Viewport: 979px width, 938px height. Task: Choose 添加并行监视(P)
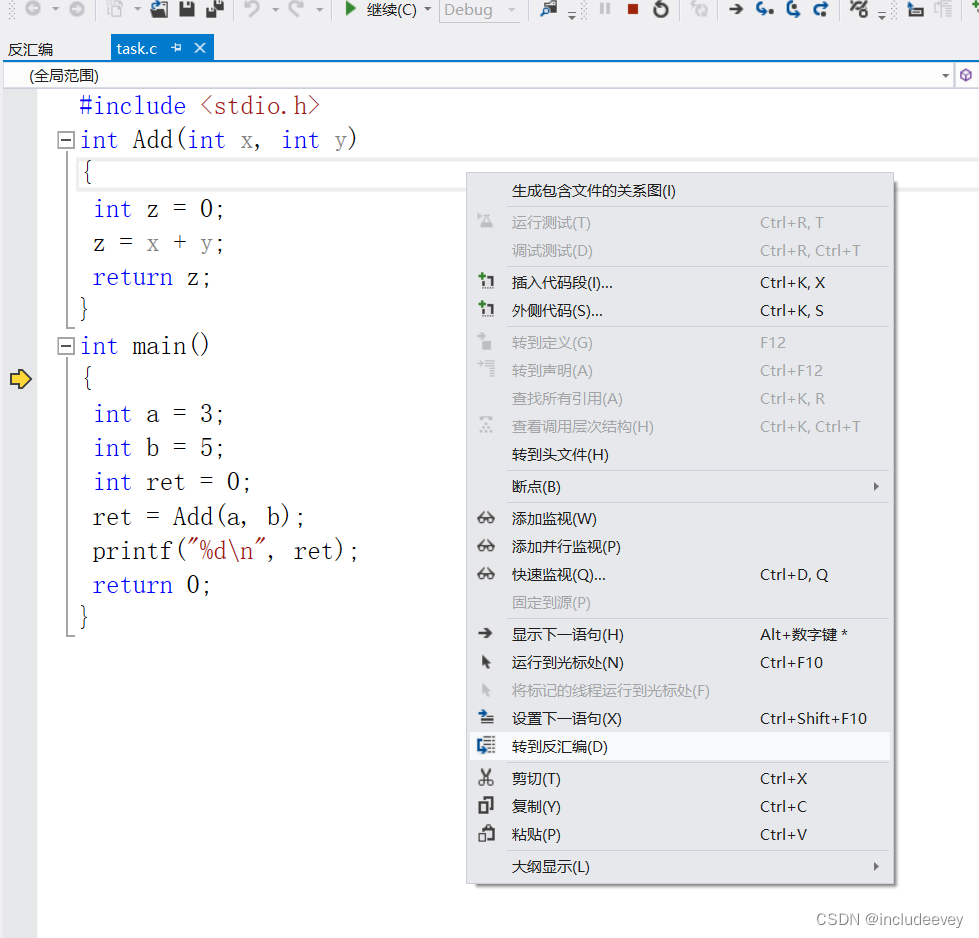pos(680,547)
